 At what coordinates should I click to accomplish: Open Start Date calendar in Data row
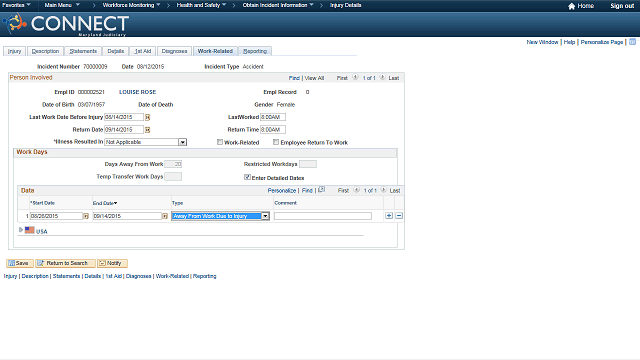86,216
